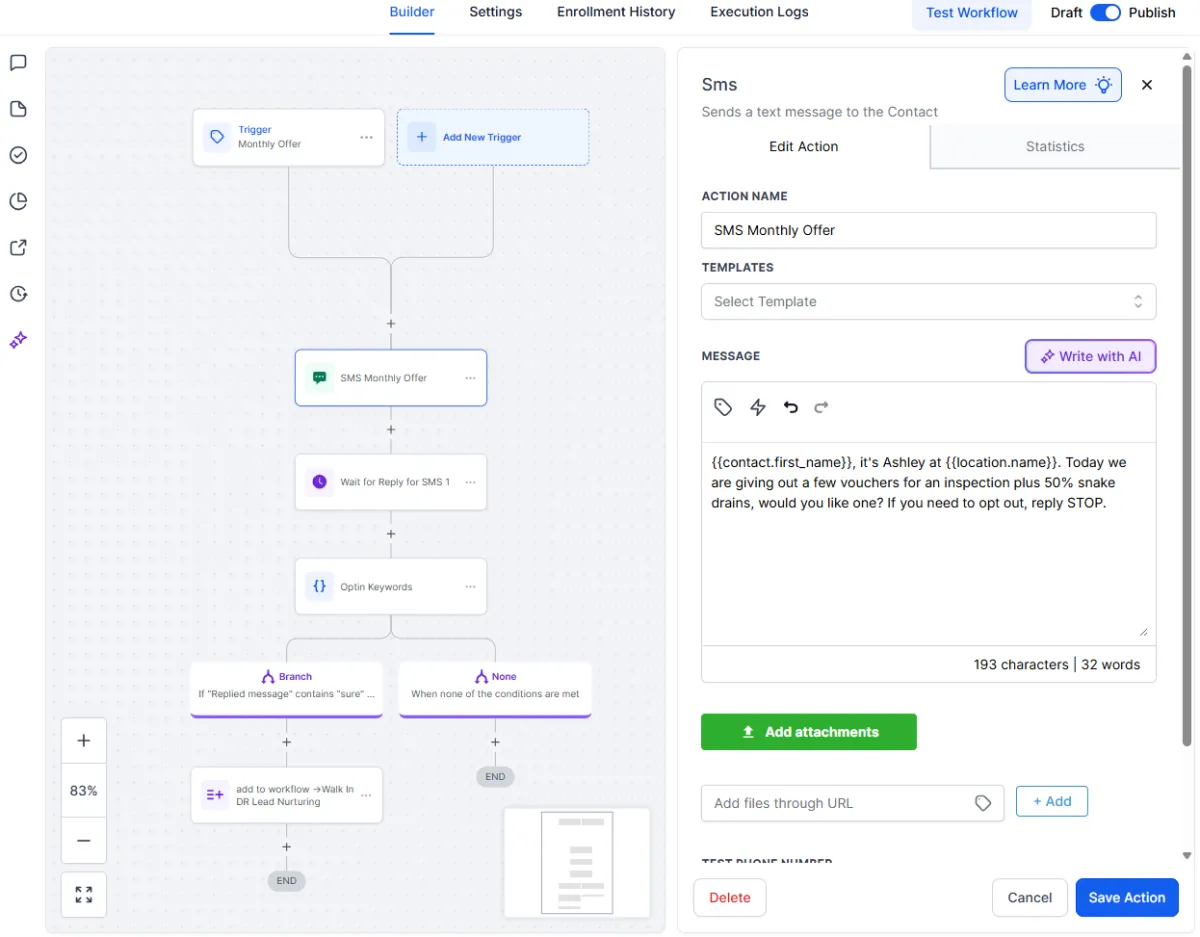Open the history clock icon in left sidebar
Image resolution: width=1200 pixels, height=937 pixels.
[x=17, y=293]
